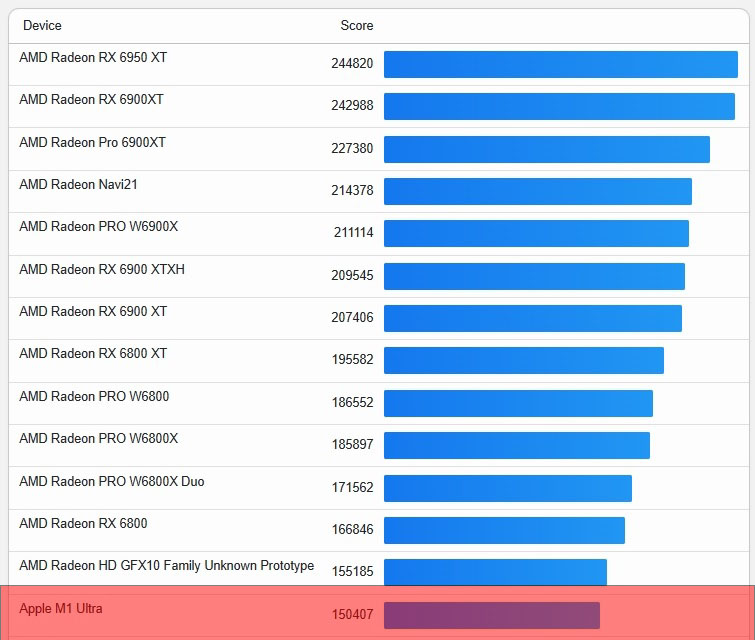
Task: Click the score value 150407
Action: pos(352,614)
